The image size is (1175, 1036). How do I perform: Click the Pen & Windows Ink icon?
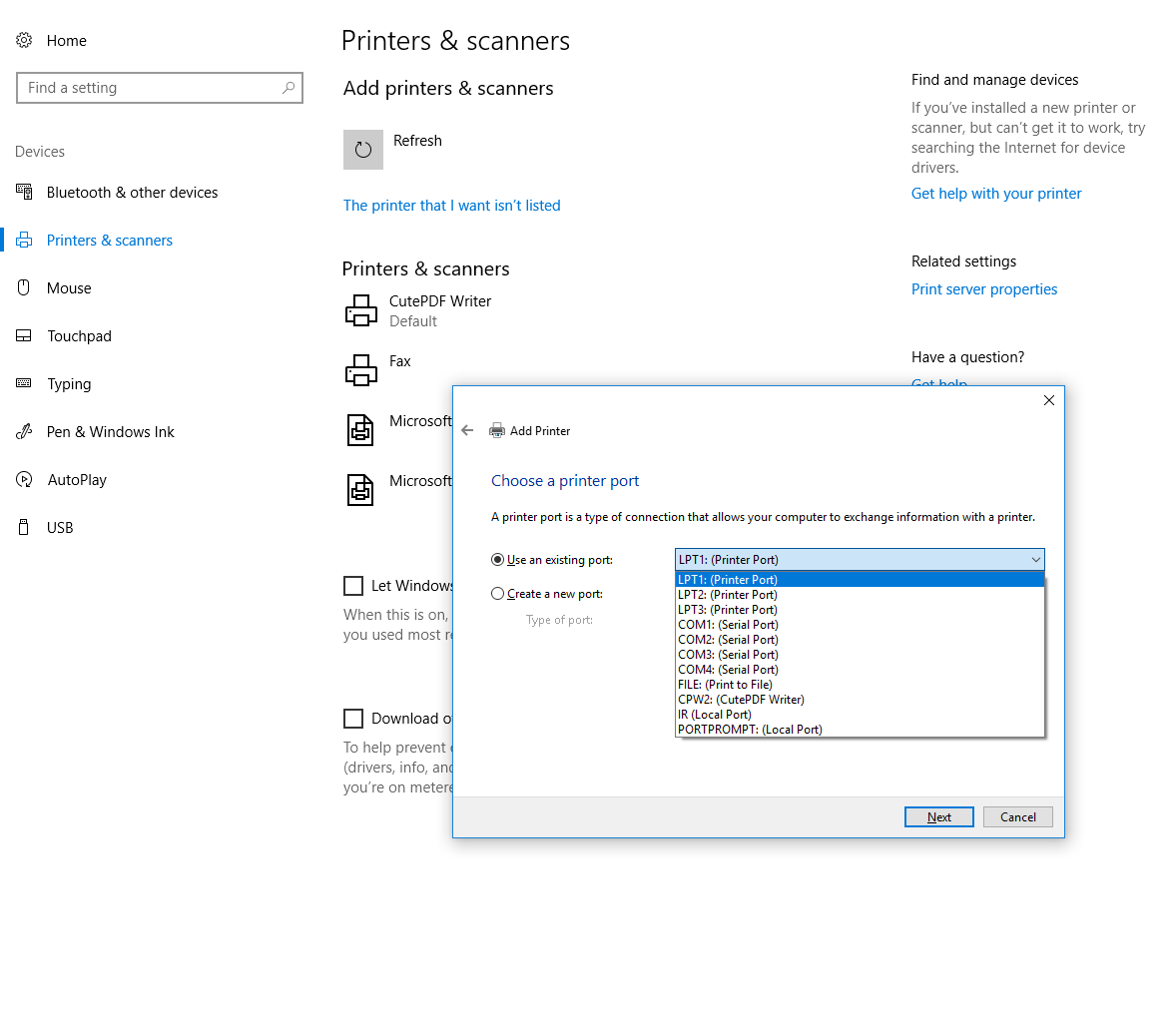[x=24, y=431]
